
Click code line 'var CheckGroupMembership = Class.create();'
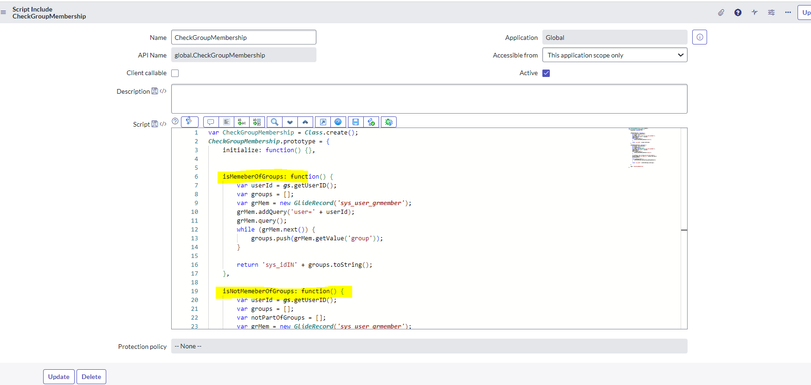tap(283, 132)
